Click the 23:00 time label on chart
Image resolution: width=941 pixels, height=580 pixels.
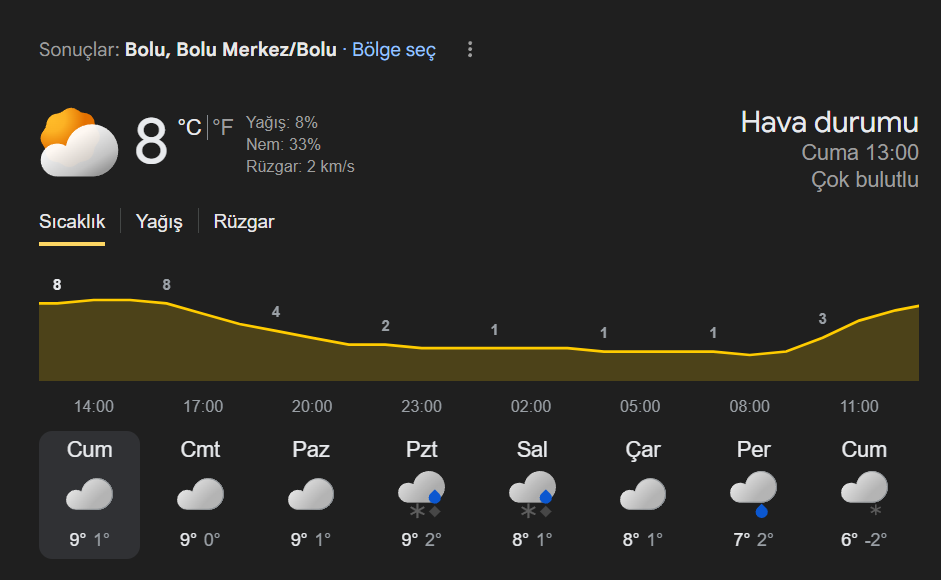pos(421,407)
